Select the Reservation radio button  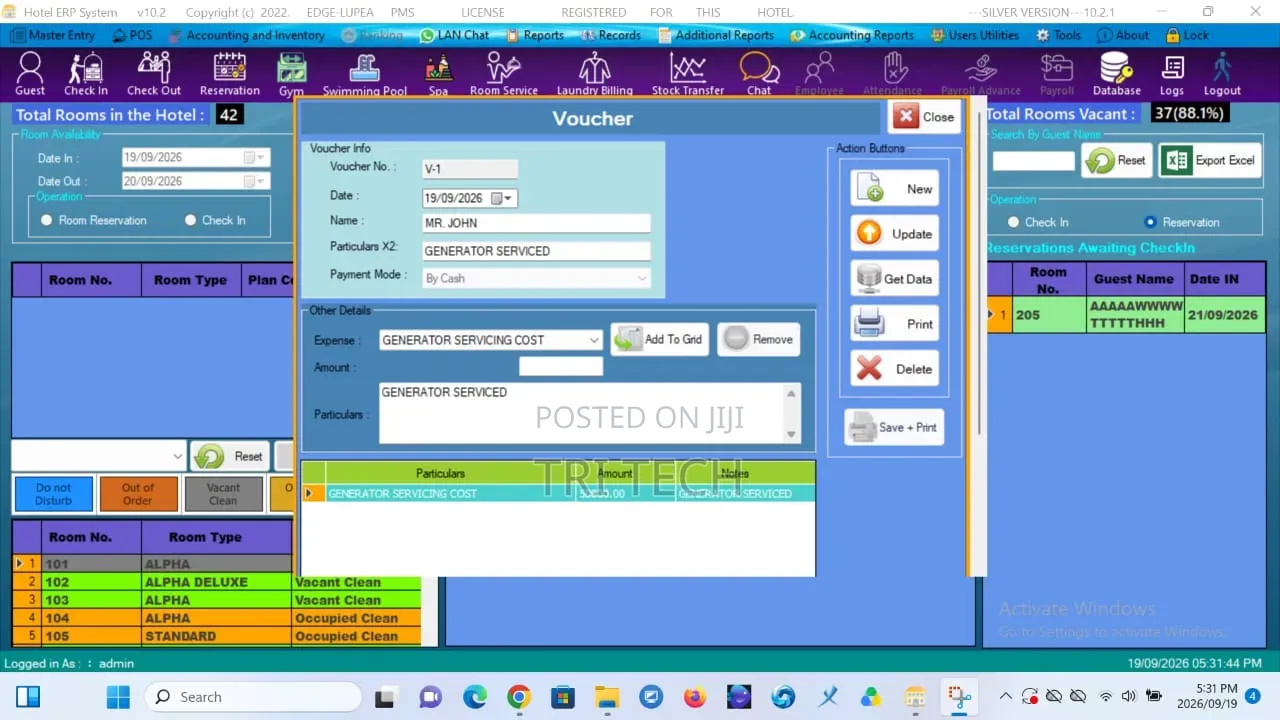[1150, 222]
